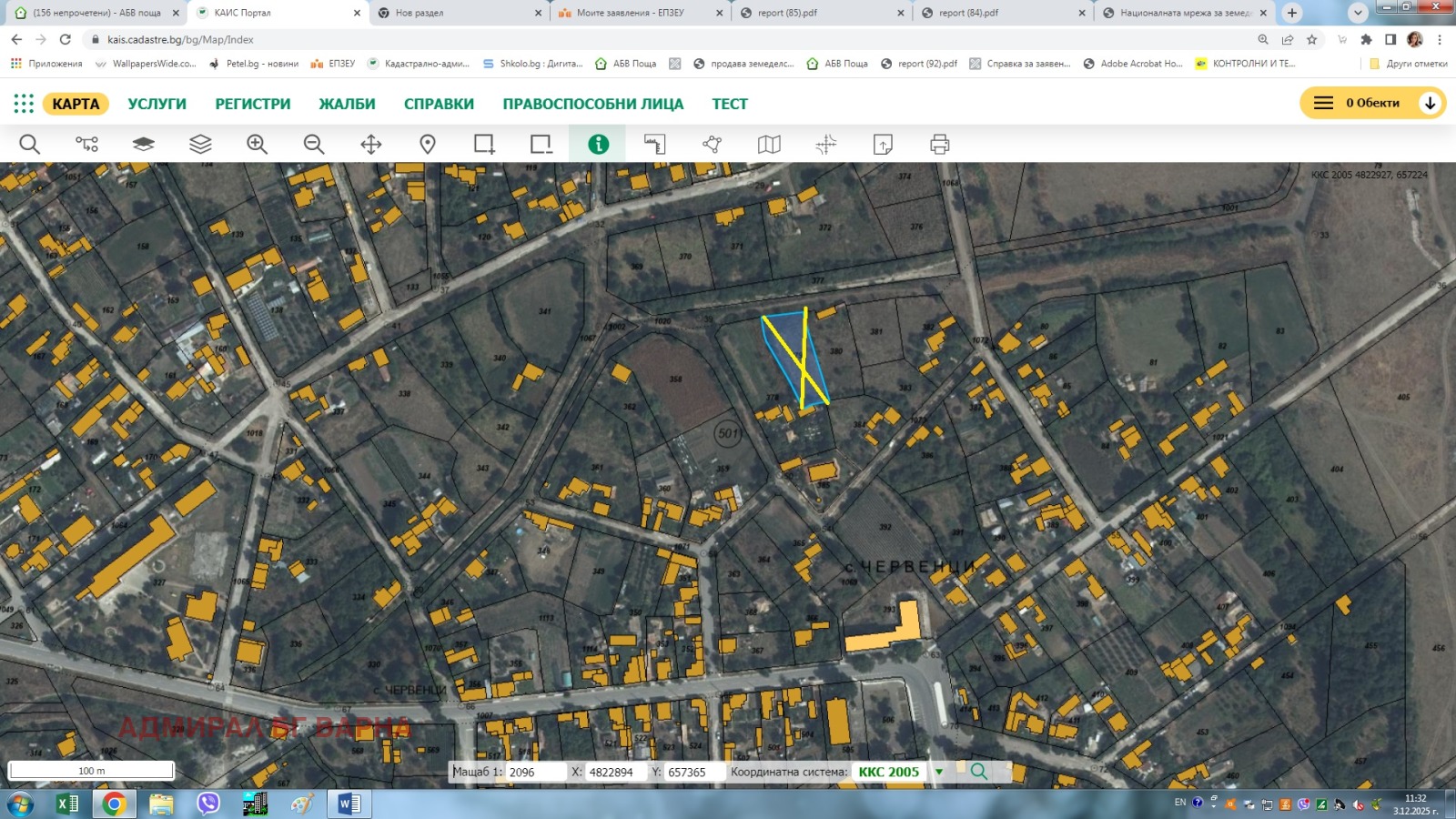This screenshot has width=1456, height=819.
Task: Open the print map icon
Action: pyautogui.click(x=940, y=143)
